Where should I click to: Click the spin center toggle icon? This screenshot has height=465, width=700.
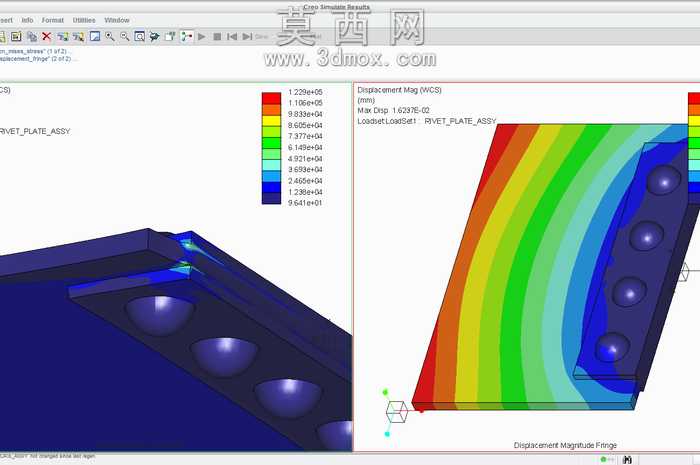pyautogui.click(x=187, y=37)
